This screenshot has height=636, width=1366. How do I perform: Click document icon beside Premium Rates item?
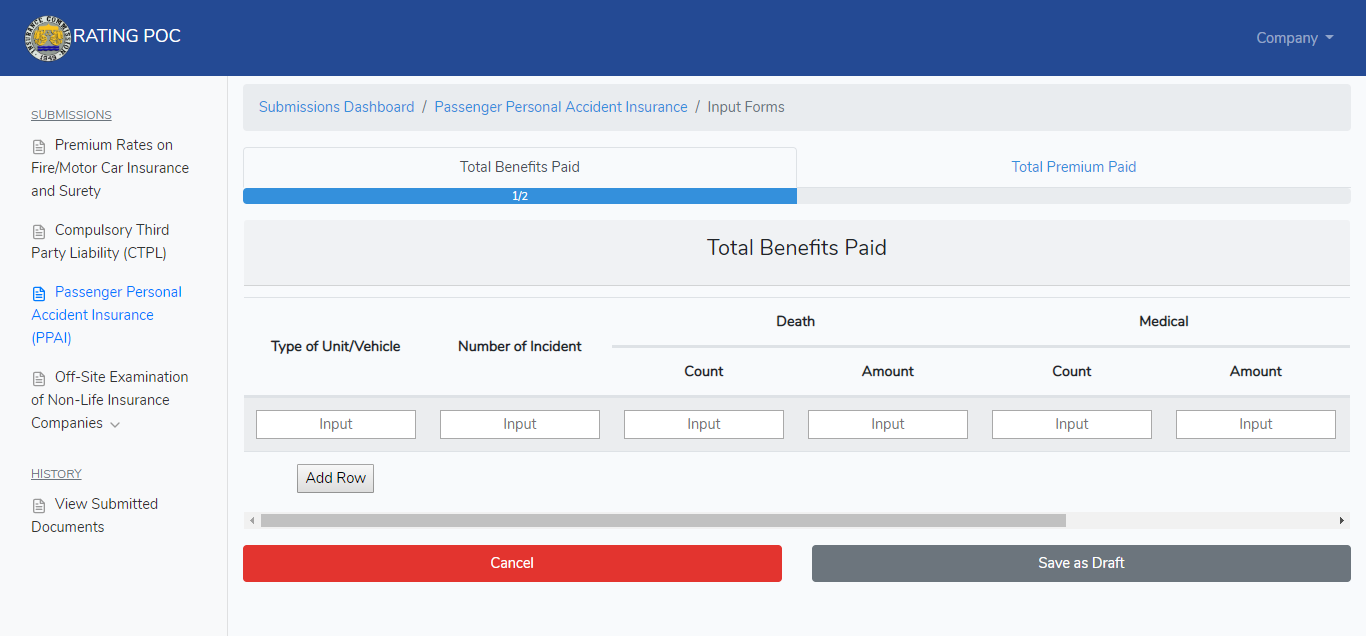click(39, 147)
